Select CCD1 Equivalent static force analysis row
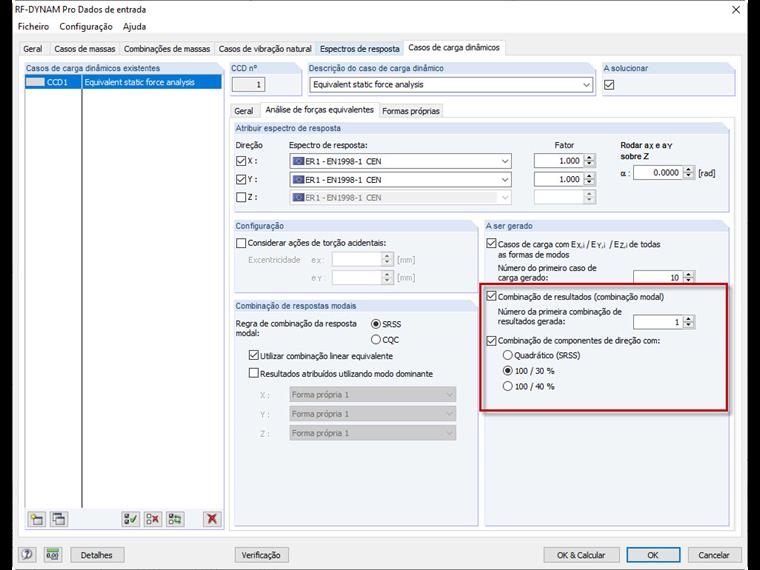The image size is (760, 570). 124,82
